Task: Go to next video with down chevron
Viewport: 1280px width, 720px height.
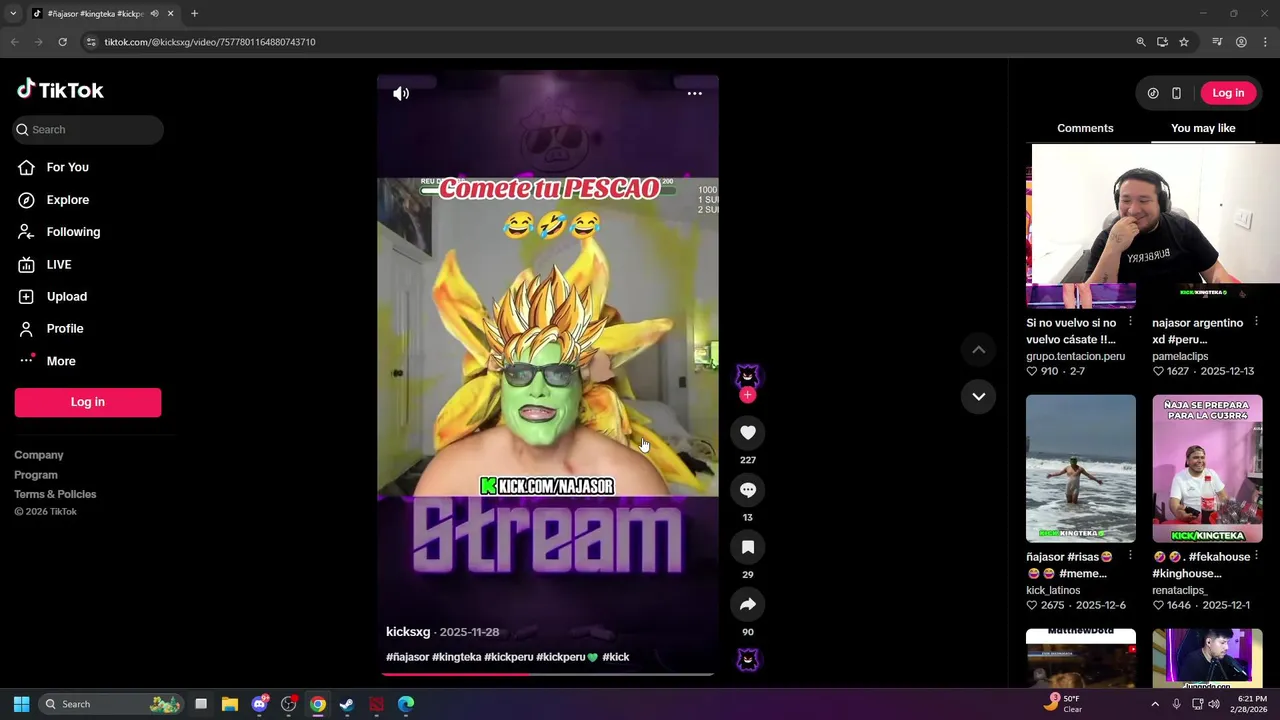Action: coord(979,396)
